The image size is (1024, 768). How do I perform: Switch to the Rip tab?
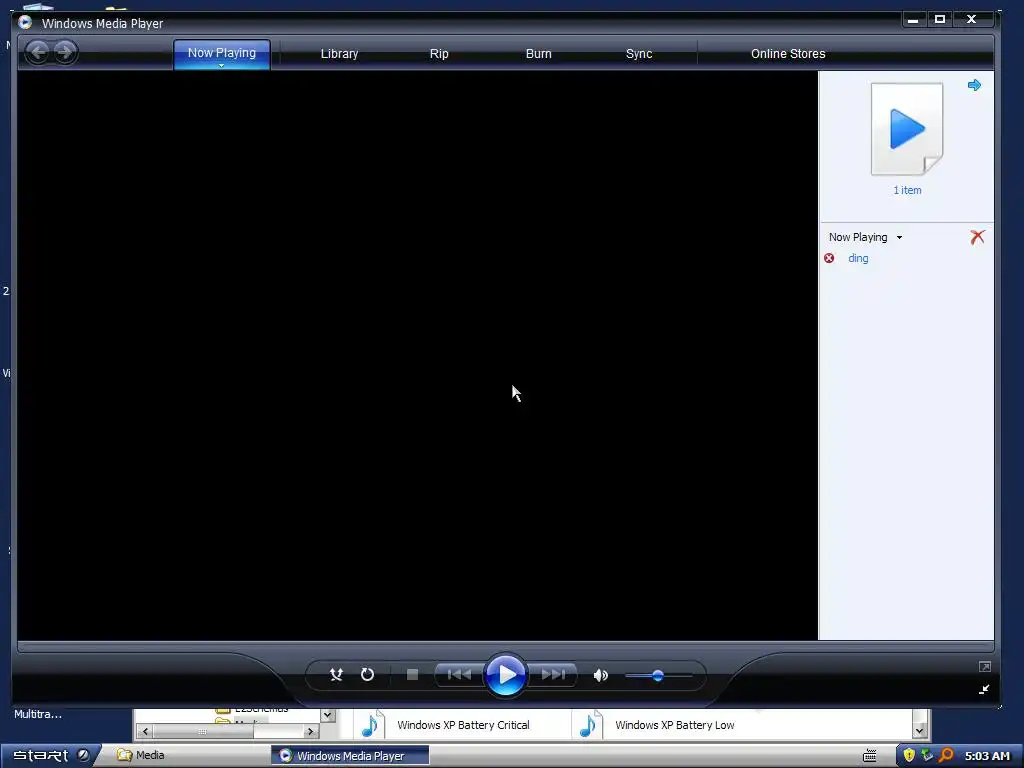coord(439,54)
